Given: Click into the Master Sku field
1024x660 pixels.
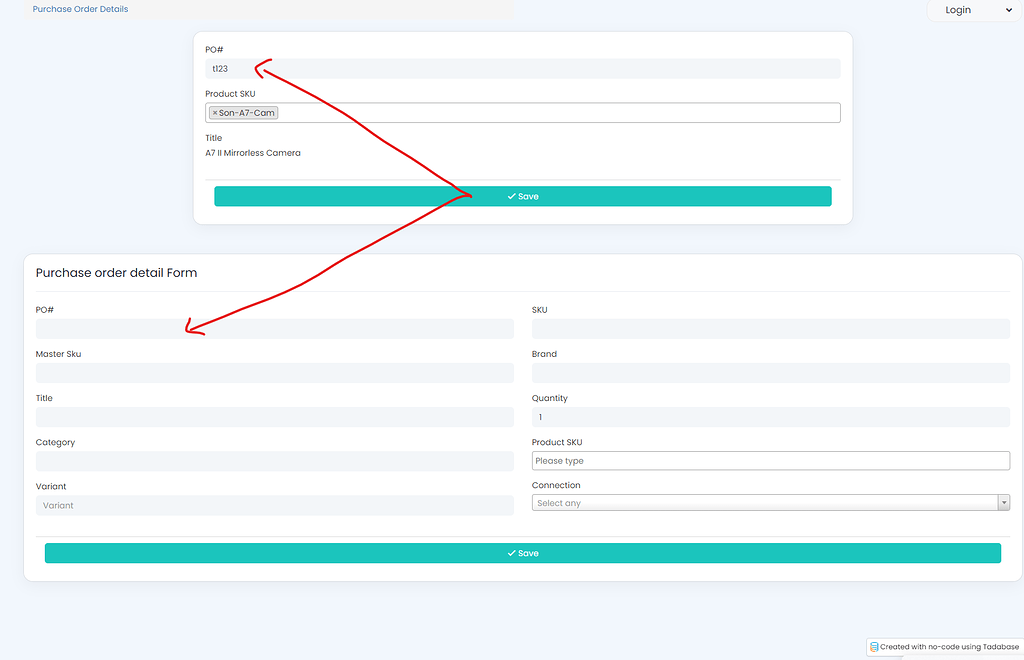Looking at the screenshot, I should click(x=275, y=372).
